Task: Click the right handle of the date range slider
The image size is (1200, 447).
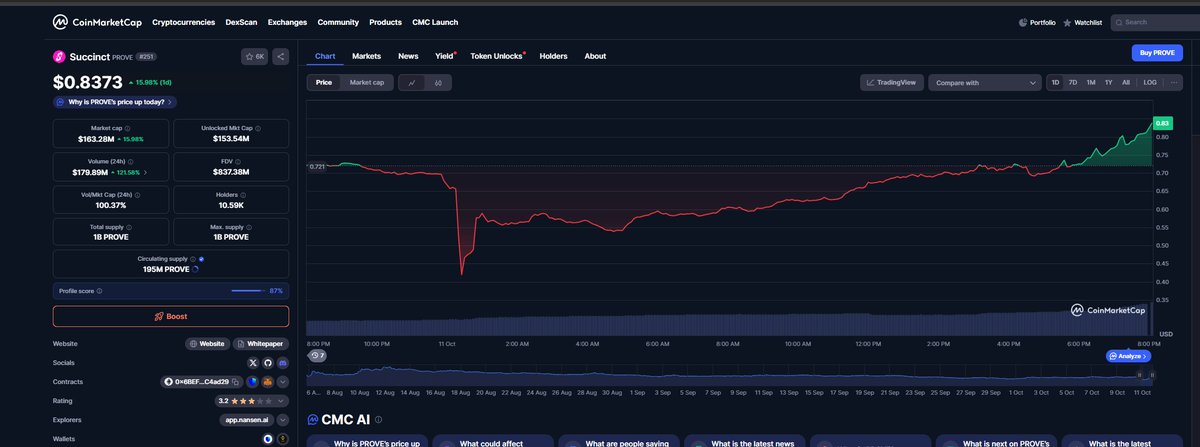Action: (1151, 375)
